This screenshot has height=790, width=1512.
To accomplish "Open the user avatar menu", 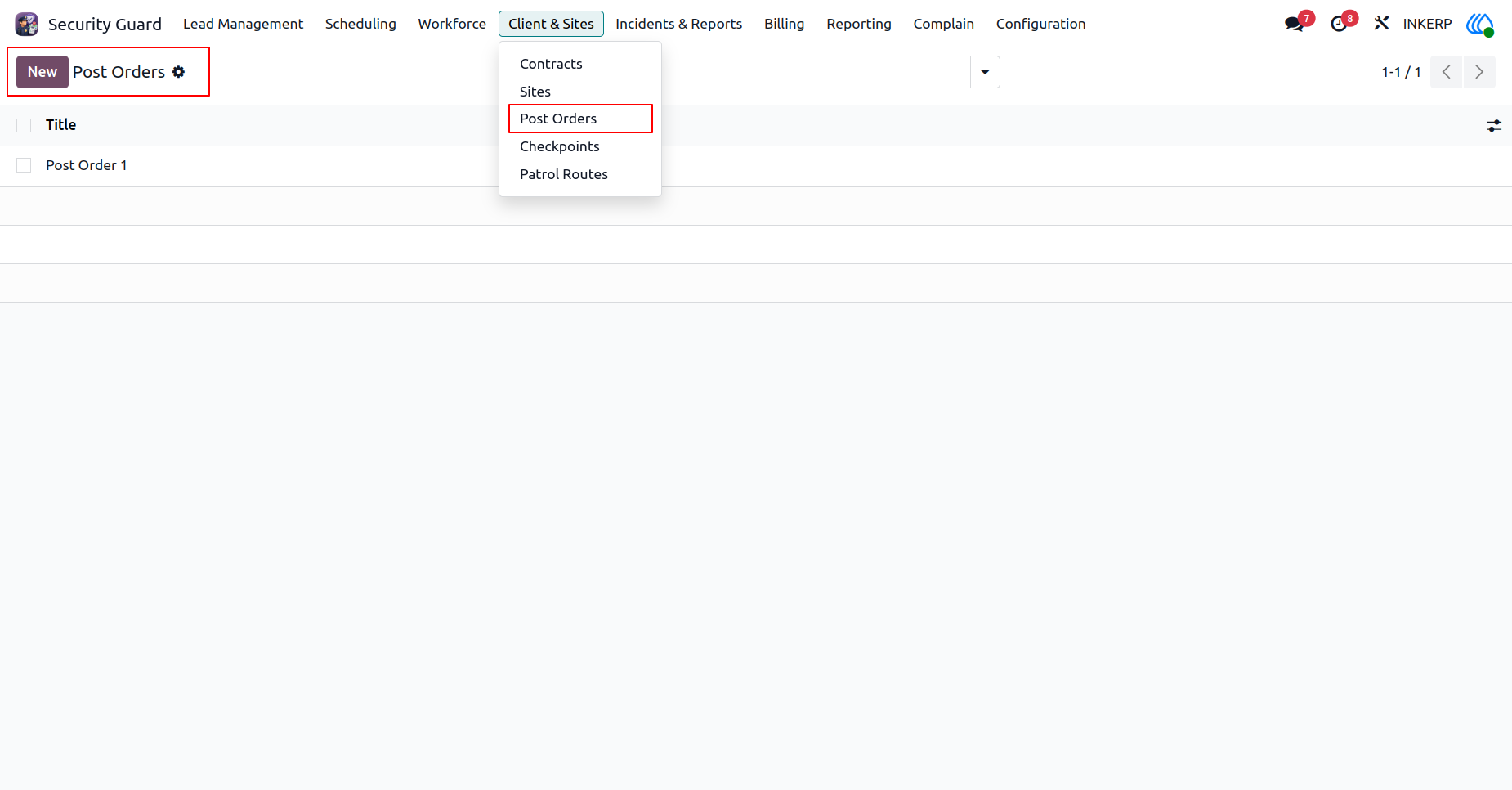I will pos(1480,24).
